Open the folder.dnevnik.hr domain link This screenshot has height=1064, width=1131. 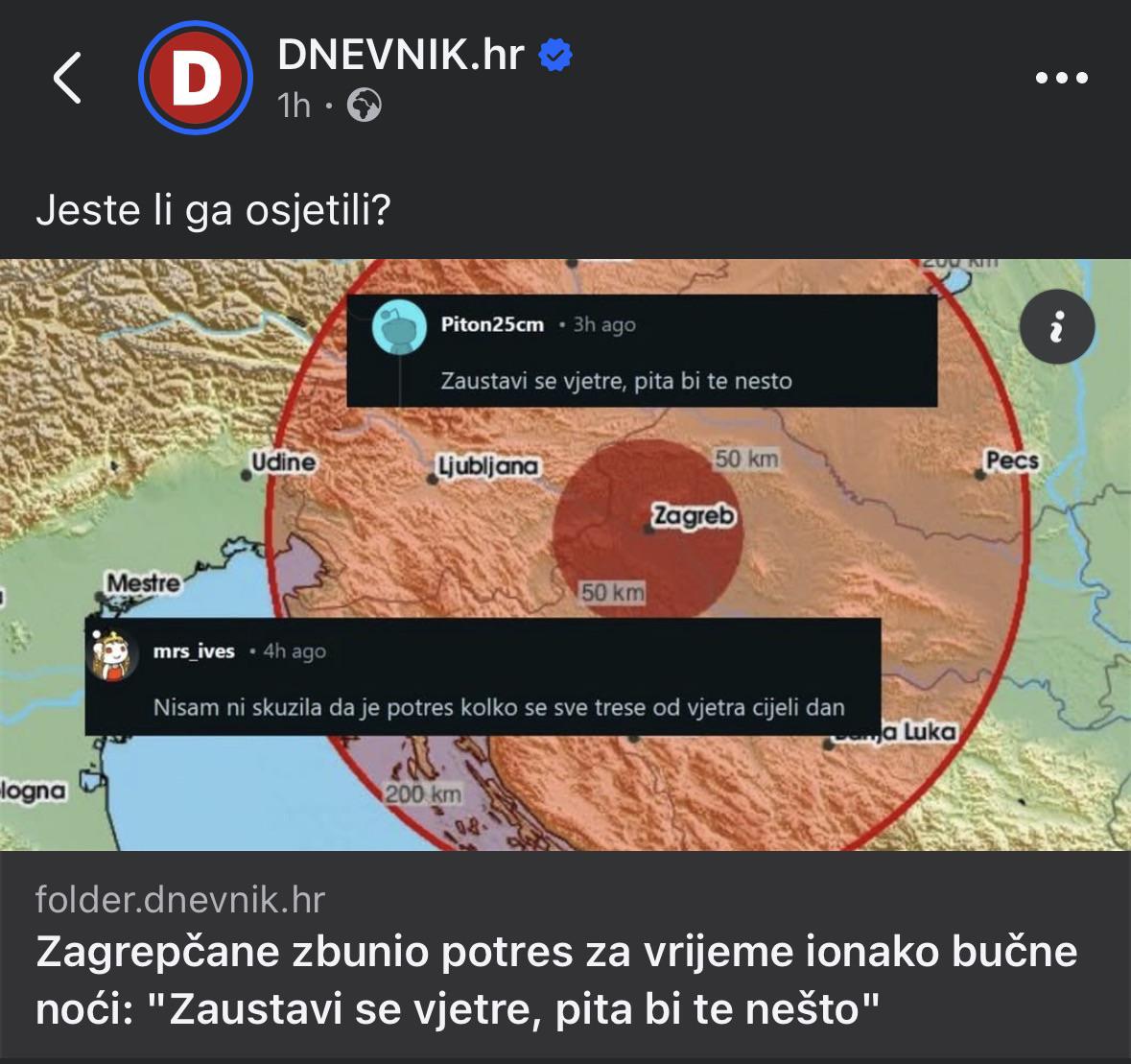click(x=180, y=900)
